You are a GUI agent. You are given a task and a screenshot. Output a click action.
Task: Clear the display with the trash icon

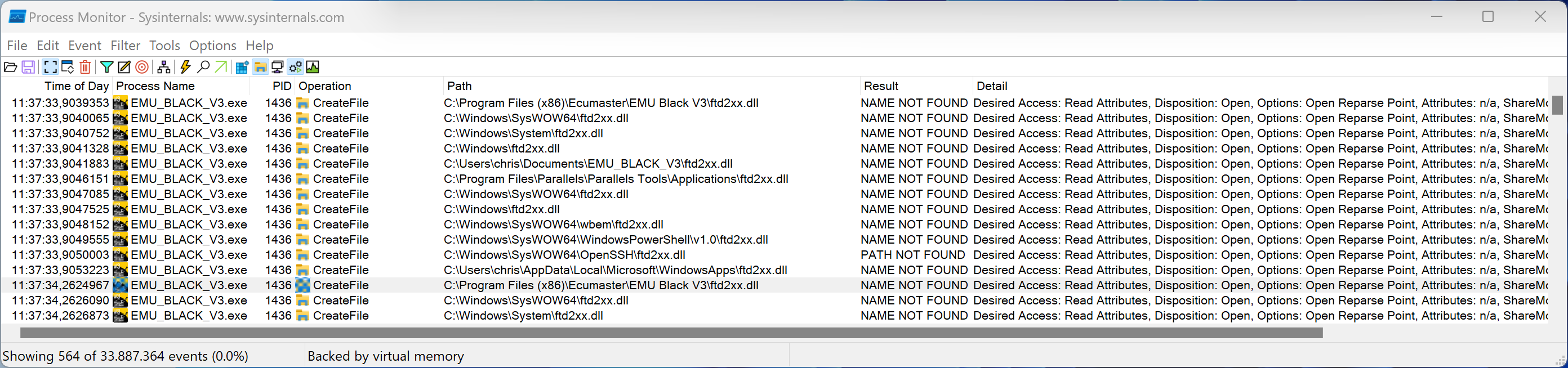click(x=85, y=67)
